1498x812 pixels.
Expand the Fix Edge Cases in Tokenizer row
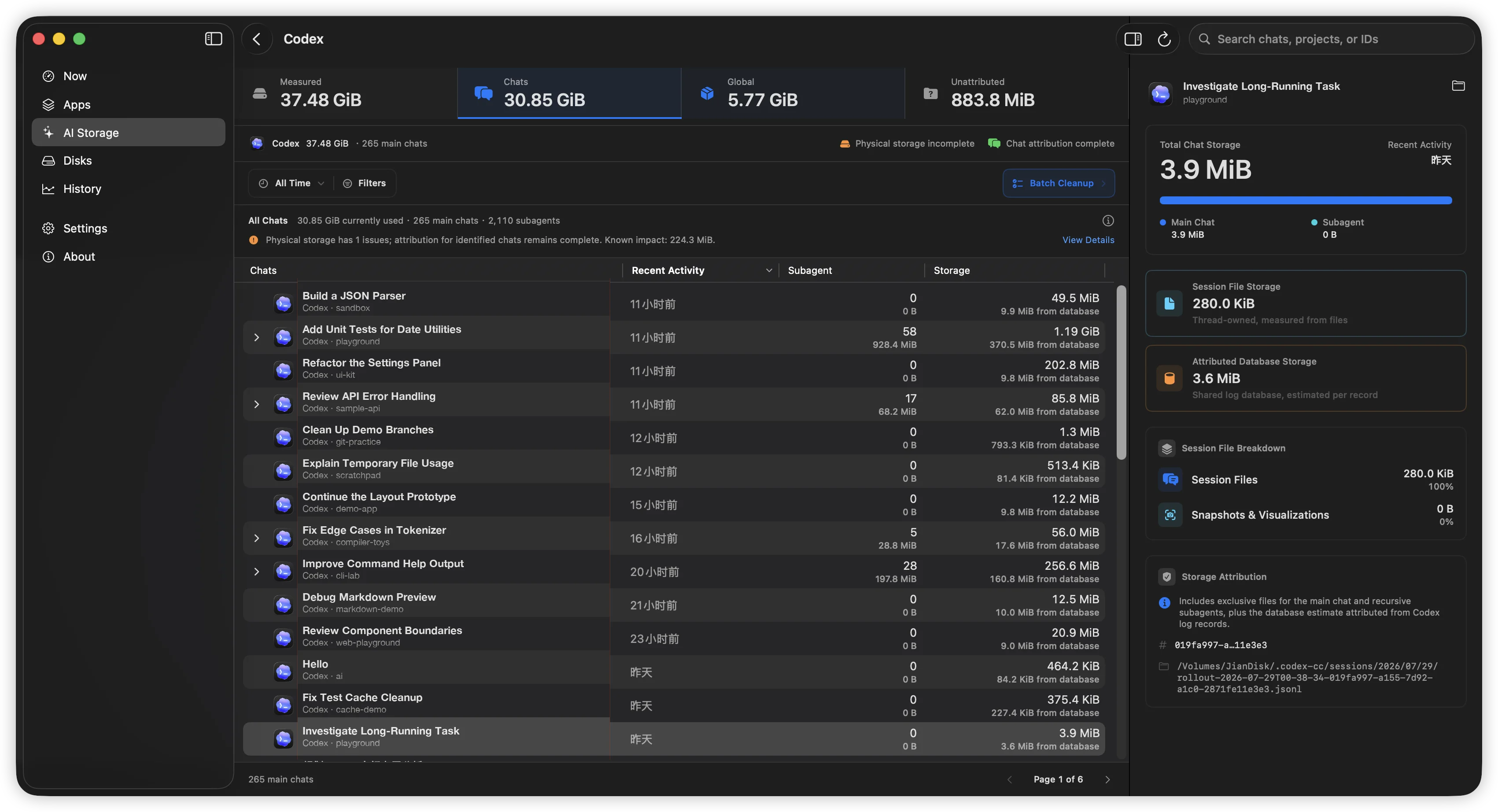pos(256,538)
